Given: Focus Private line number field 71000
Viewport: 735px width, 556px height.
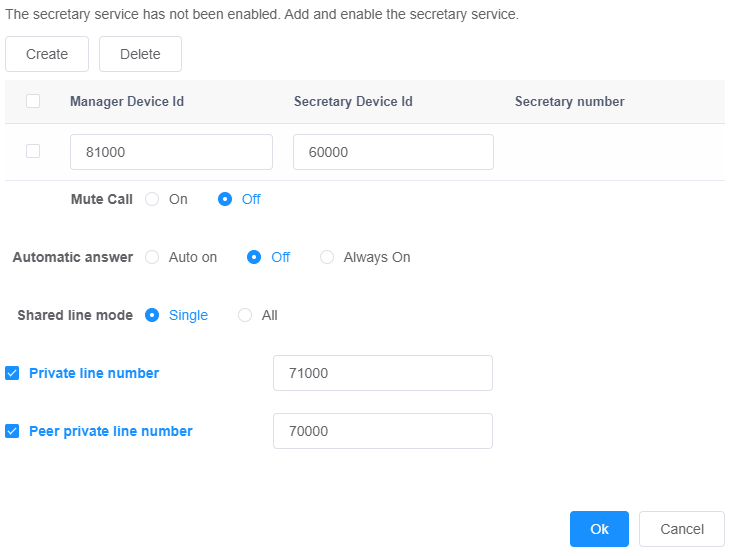Looking at the screenshot, I should click(383, 373).
